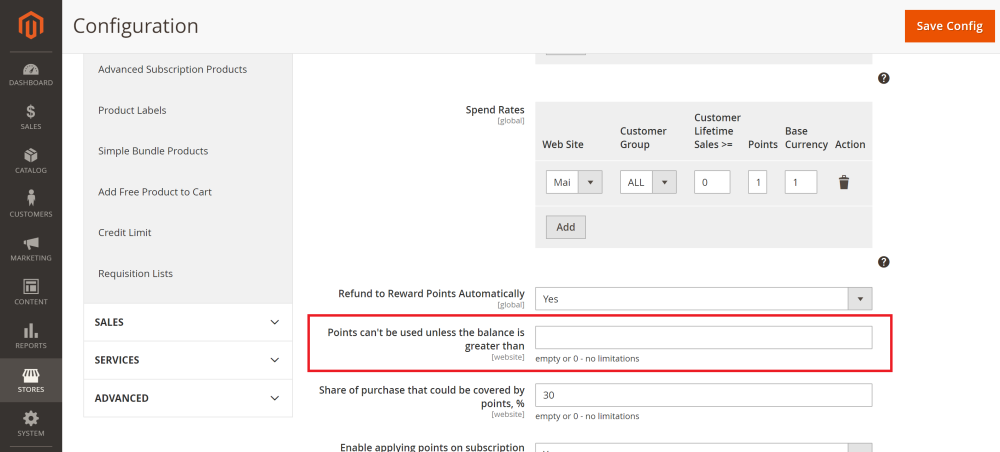Click the Customer Group column header
The height and width of the screenshot is (452, 1000).
point(643,138)
